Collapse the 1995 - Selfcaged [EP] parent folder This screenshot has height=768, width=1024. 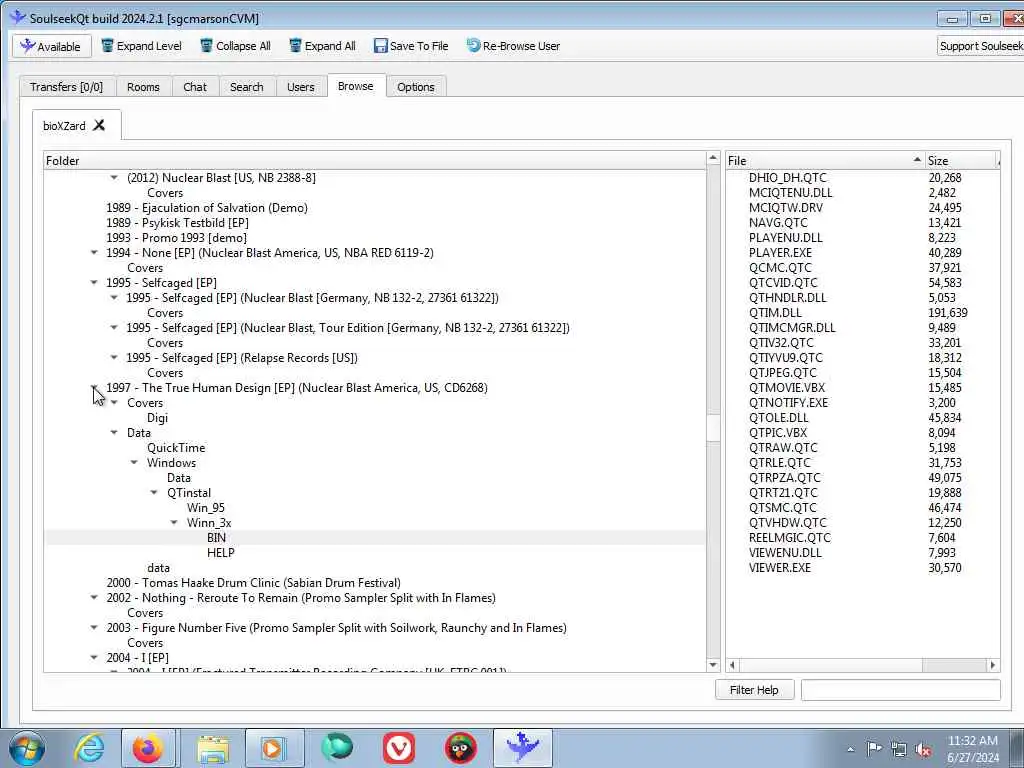pos(94,283)
